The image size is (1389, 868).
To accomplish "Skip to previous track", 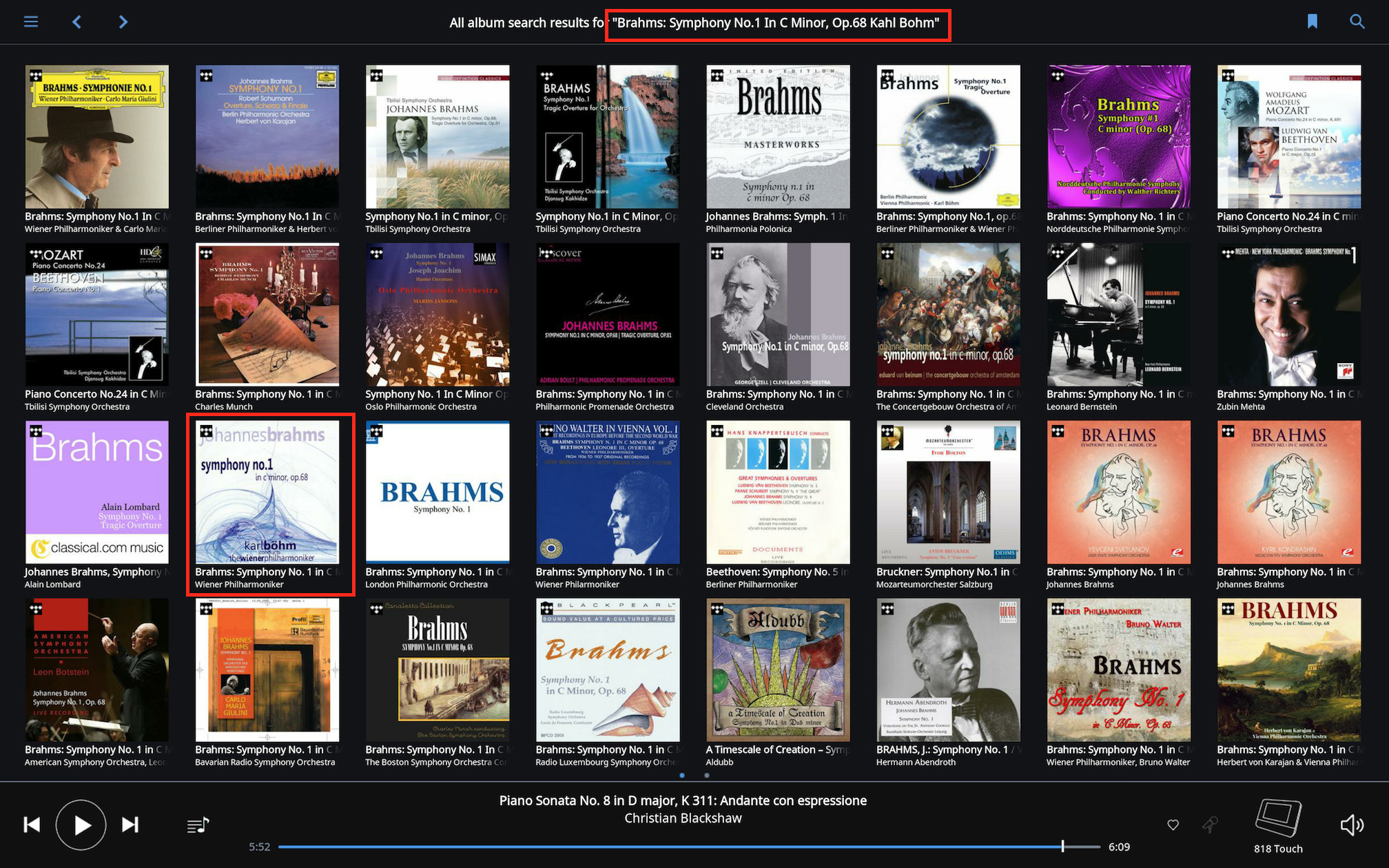I will (32, 825).
